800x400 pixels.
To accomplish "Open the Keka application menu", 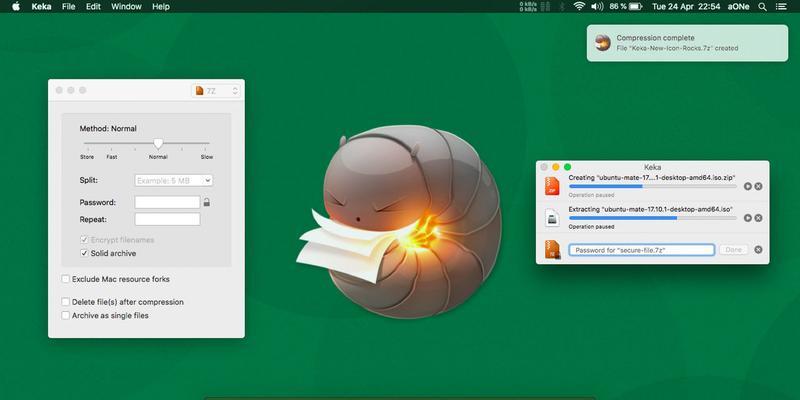I will (41, 7).
